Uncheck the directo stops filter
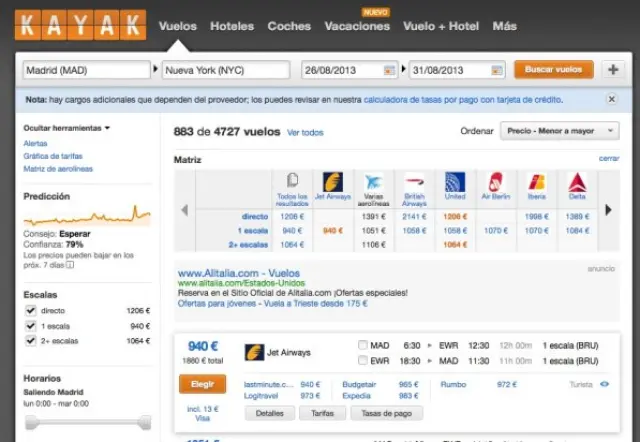The width and height of the screenshot is (640, 442). tap(31, 311)
